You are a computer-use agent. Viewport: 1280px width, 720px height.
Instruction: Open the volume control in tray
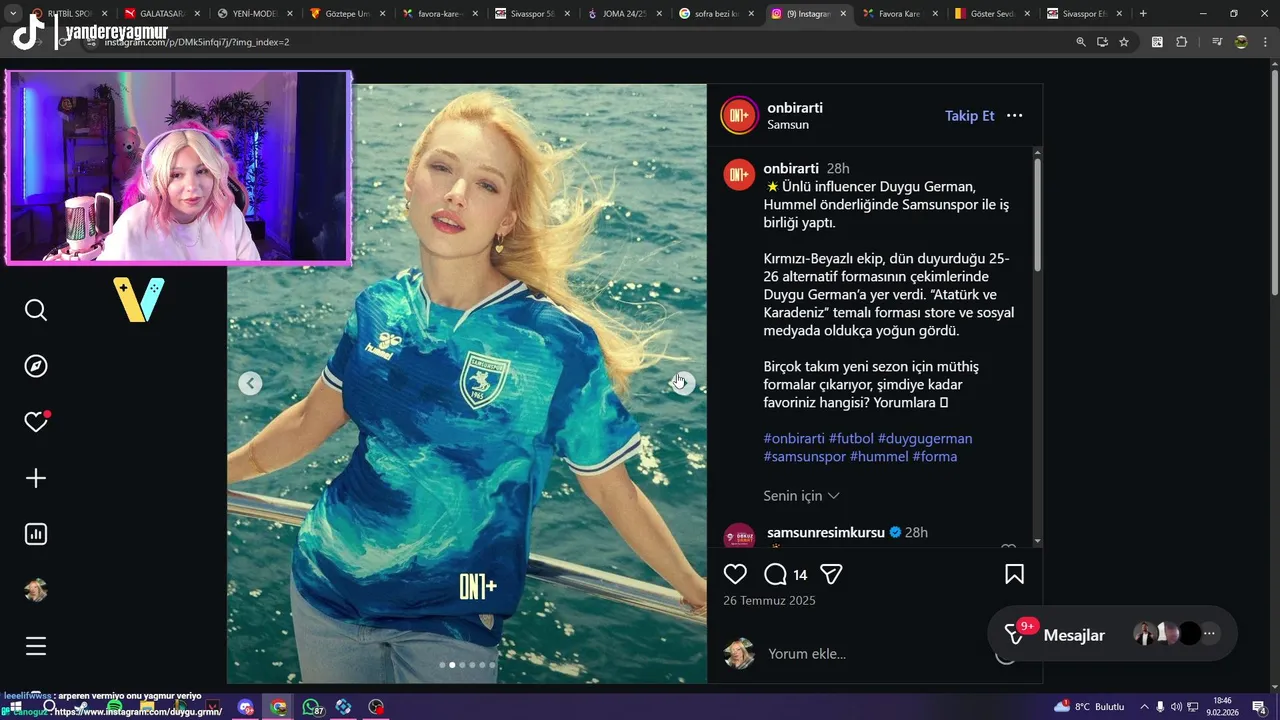(x=1176, y=707)
